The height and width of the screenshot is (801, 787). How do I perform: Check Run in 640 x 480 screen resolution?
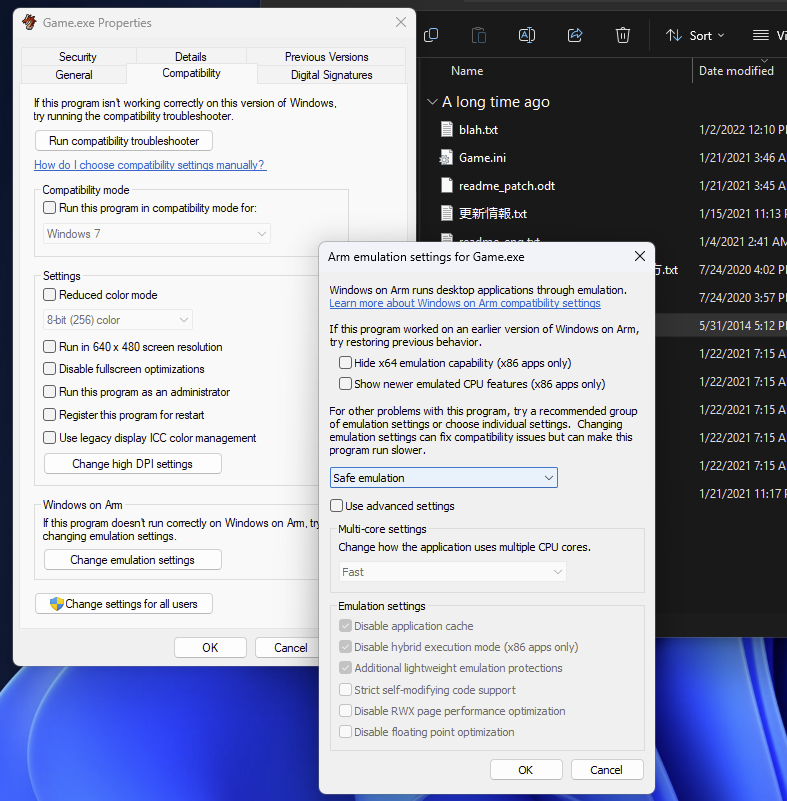[50, 346]
